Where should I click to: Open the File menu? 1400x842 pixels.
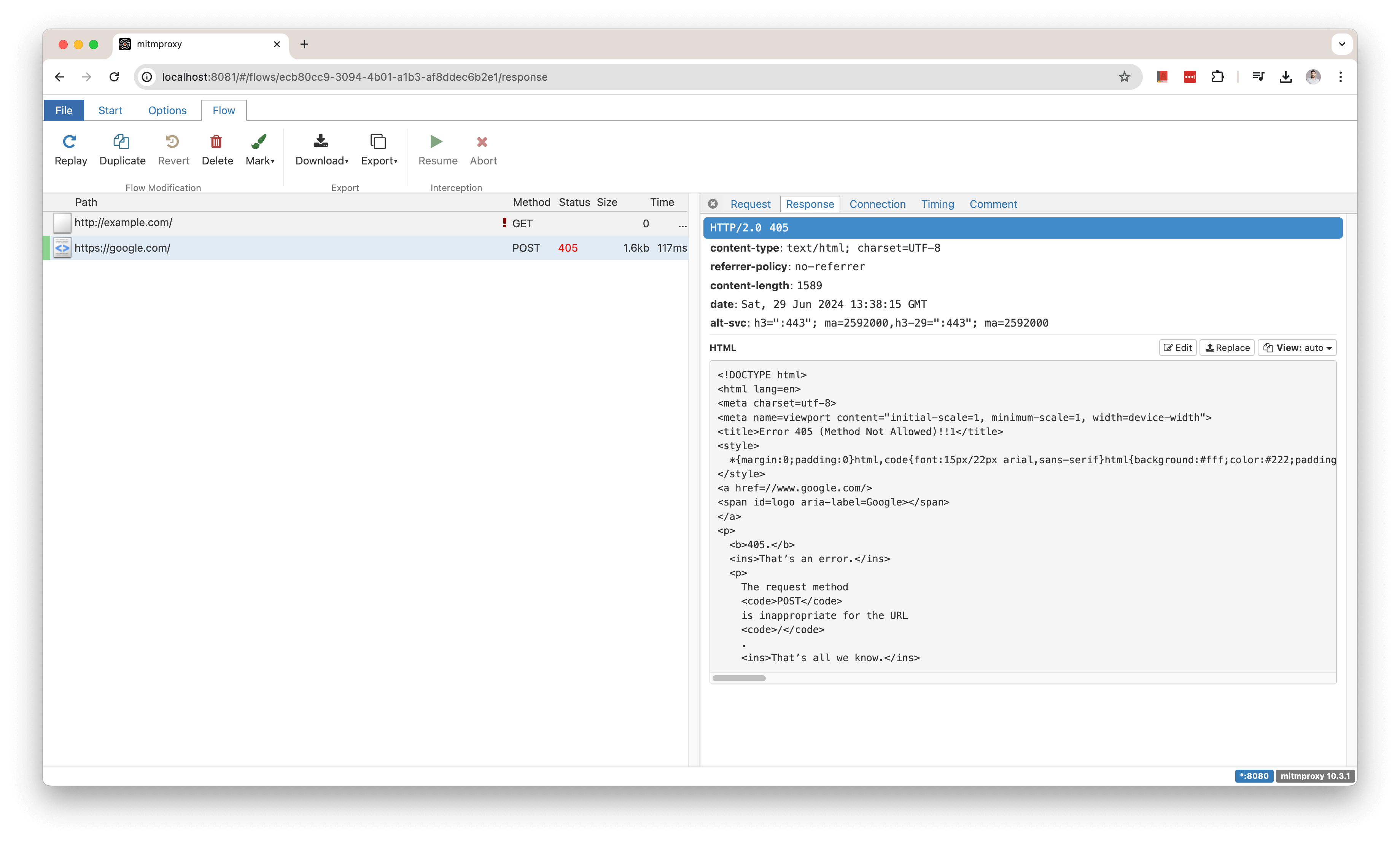pos(64,111)
